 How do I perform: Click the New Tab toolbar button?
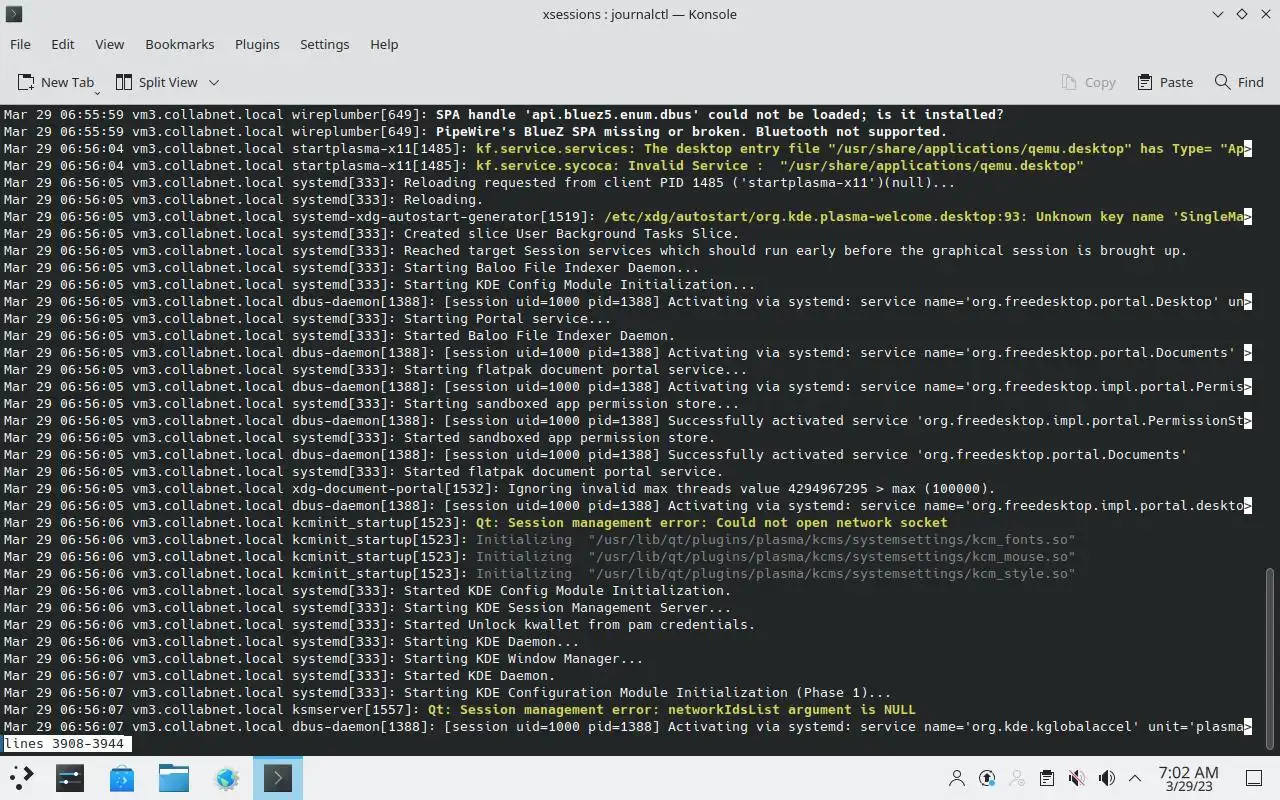tap(57, 82)
